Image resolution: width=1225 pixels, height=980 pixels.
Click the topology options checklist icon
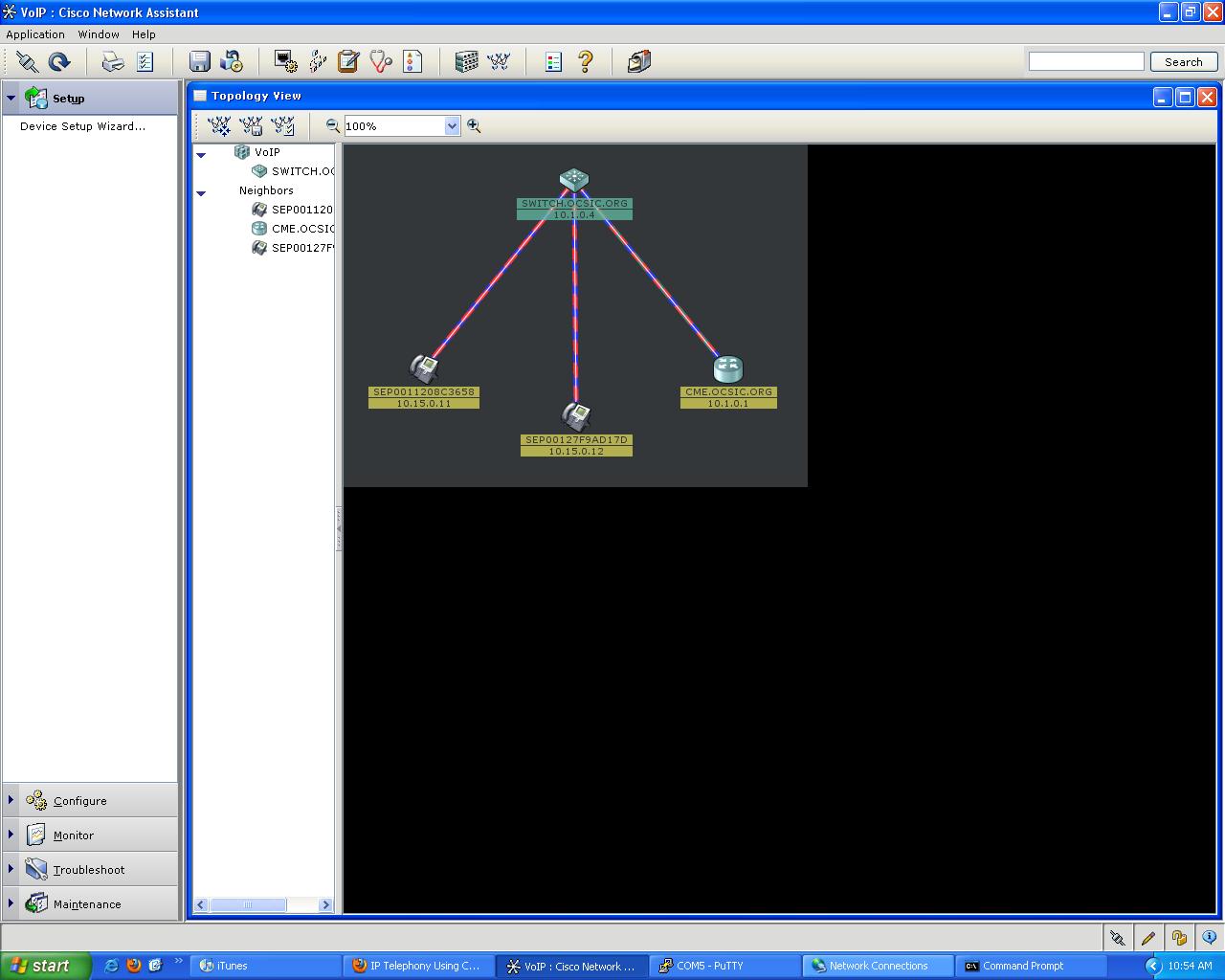(x=282, y=125)
